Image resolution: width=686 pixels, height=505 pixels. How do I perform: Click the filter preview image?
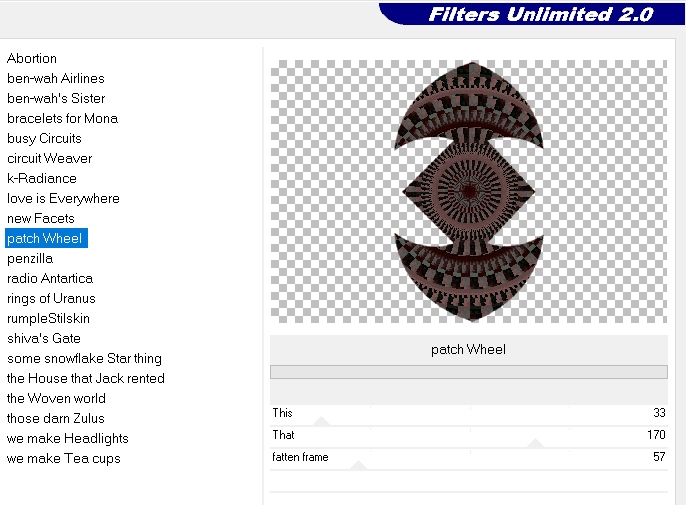[x=468, y=191]
